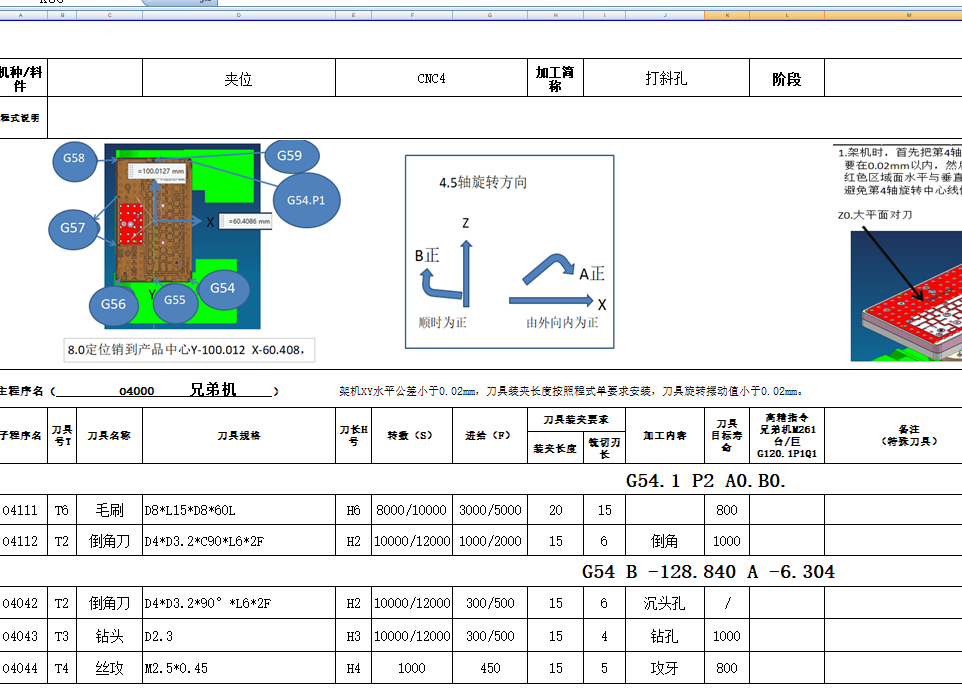This screenshot has height=689, width=962.
Task: Click the G55 callout shape
Action: pos(175,299)
